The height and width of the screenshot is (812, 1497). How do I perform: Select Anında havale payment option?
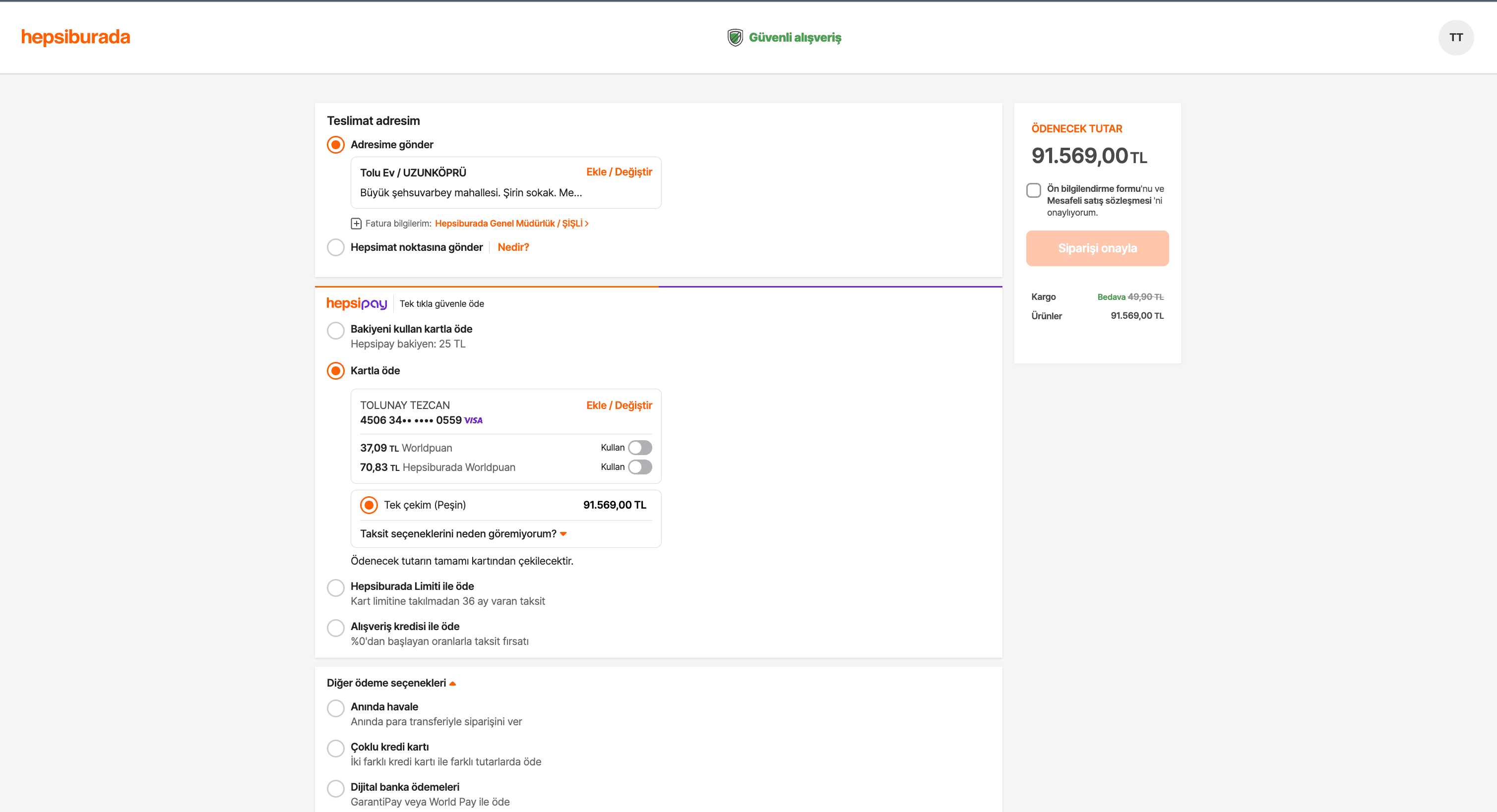tap(335, 708)
